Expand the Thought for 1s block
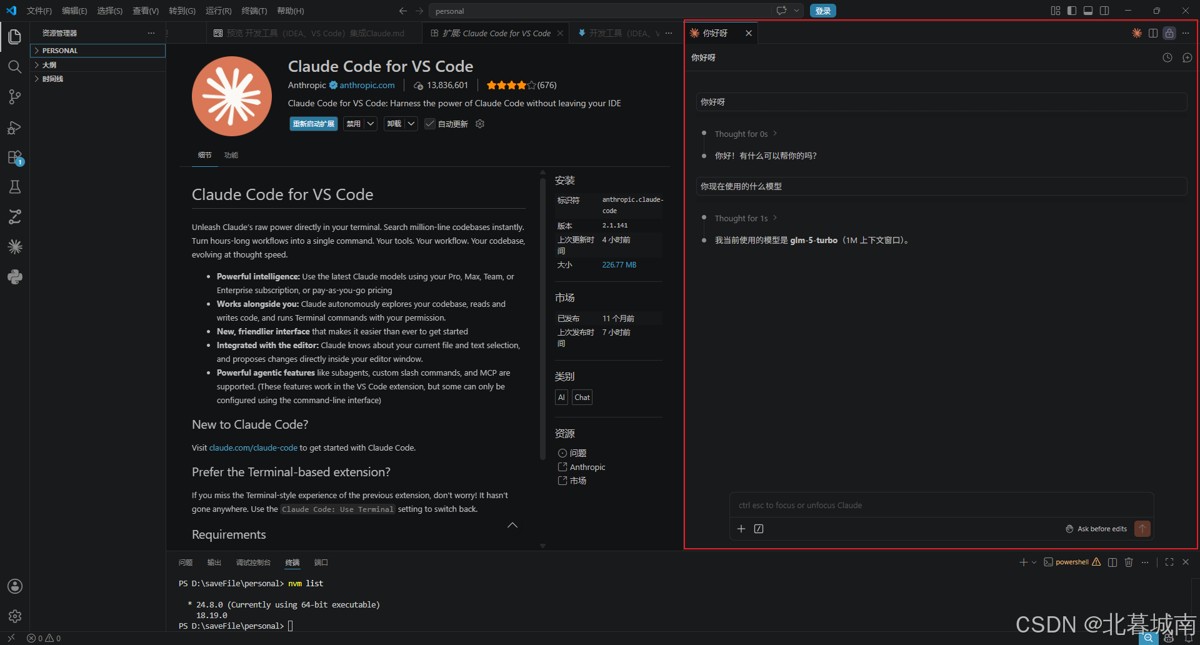This screenshot has width=1200, height=645. 745,218
